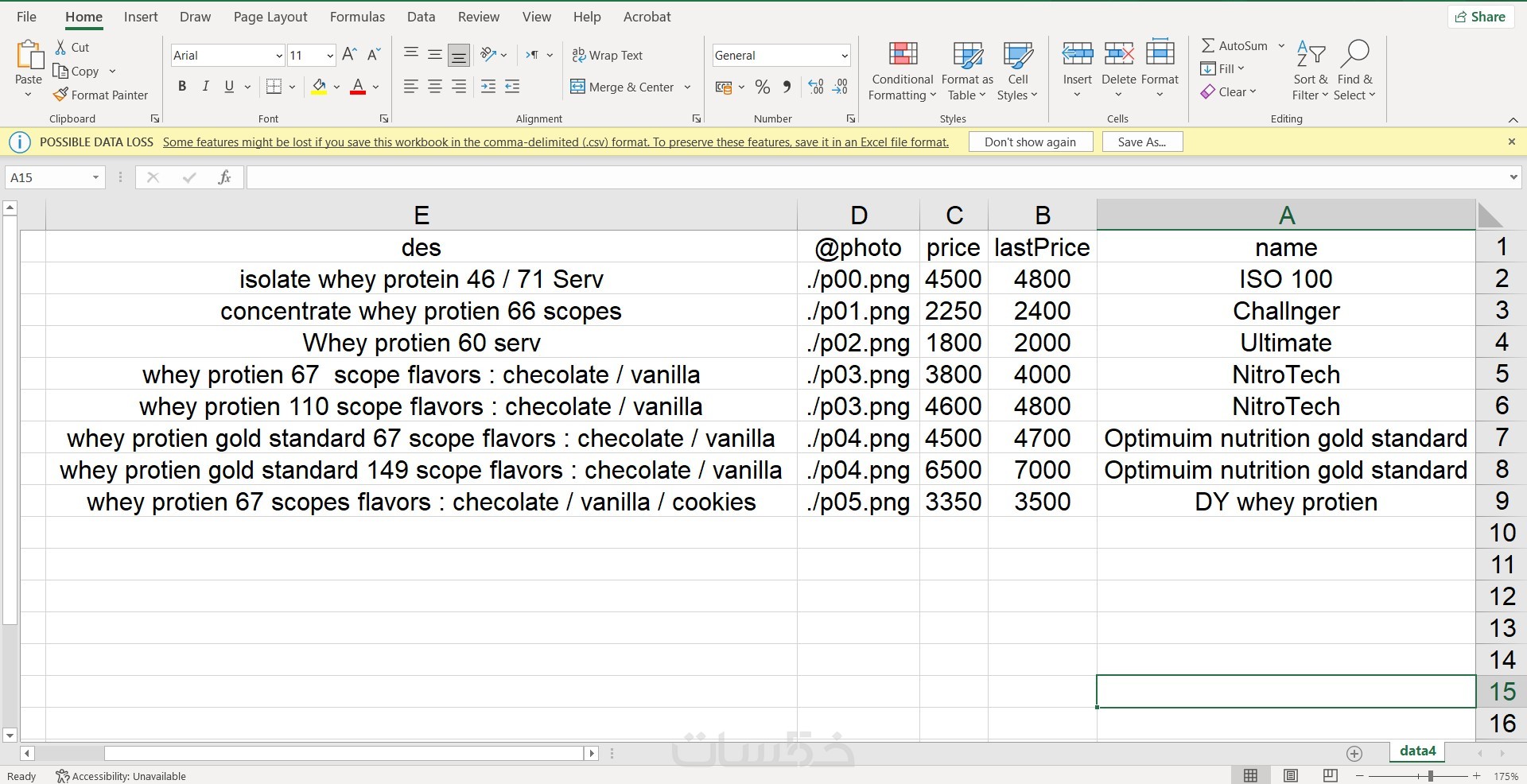Open Find & Select magnifier
This screenshot has height=784, width=1527.
[x=1354, y=71]
